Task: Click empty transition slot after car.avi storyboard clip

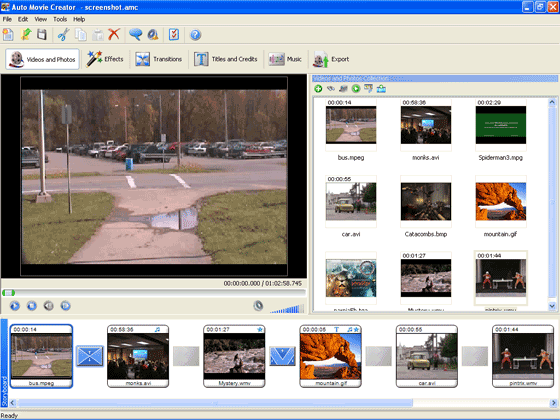Action: (475, 356)
